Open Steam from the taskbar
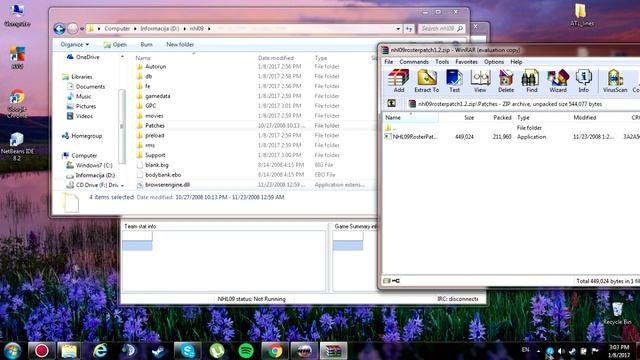 point(158,351)
